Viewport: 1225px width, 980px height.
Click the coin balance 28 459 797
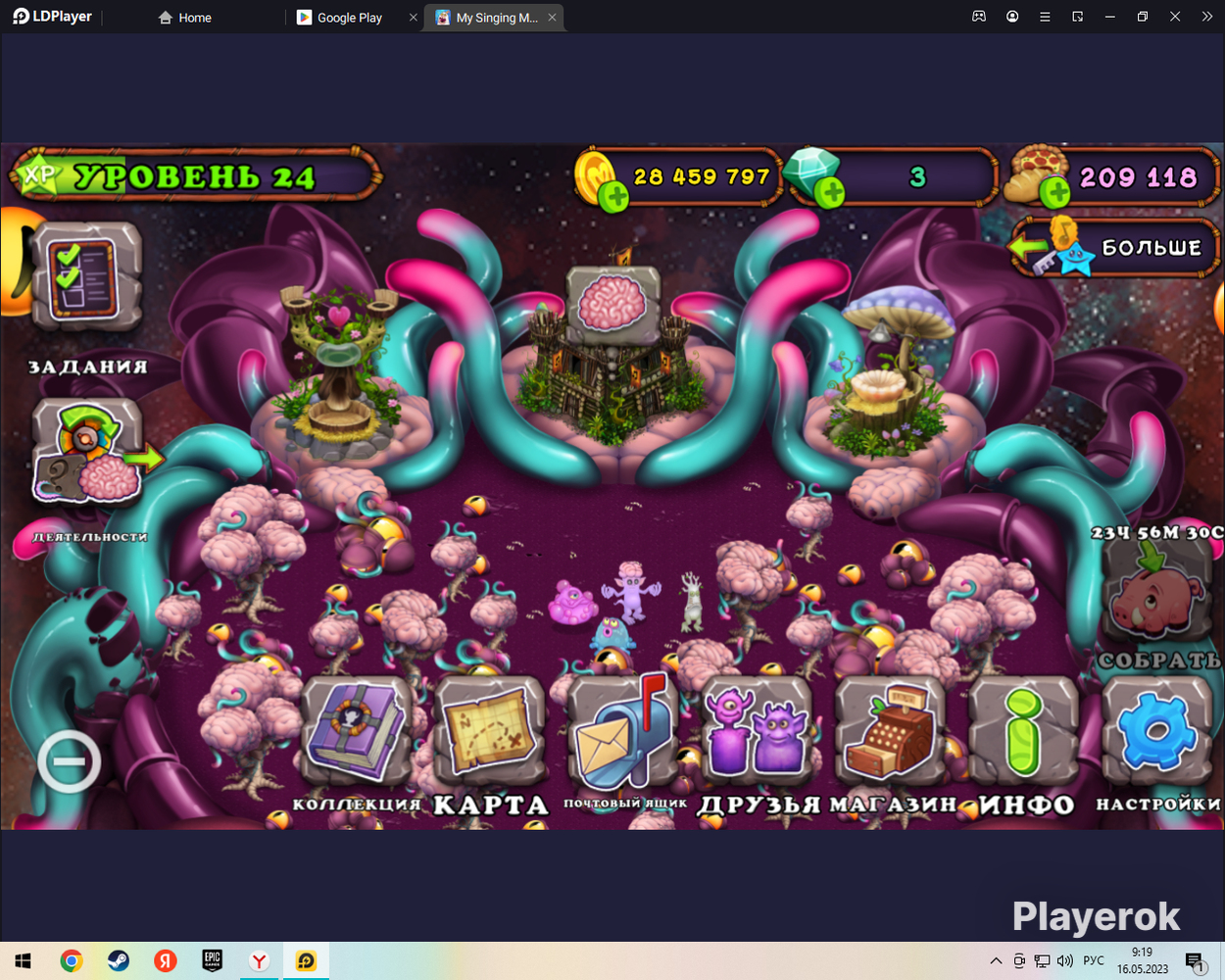[x=701, y=177]
